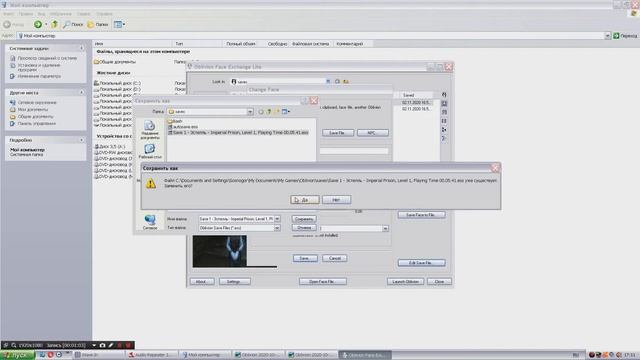Open the Explorer views dropdown icon
Viewport: 640px width, 360px height.
(x=119, y=24)
